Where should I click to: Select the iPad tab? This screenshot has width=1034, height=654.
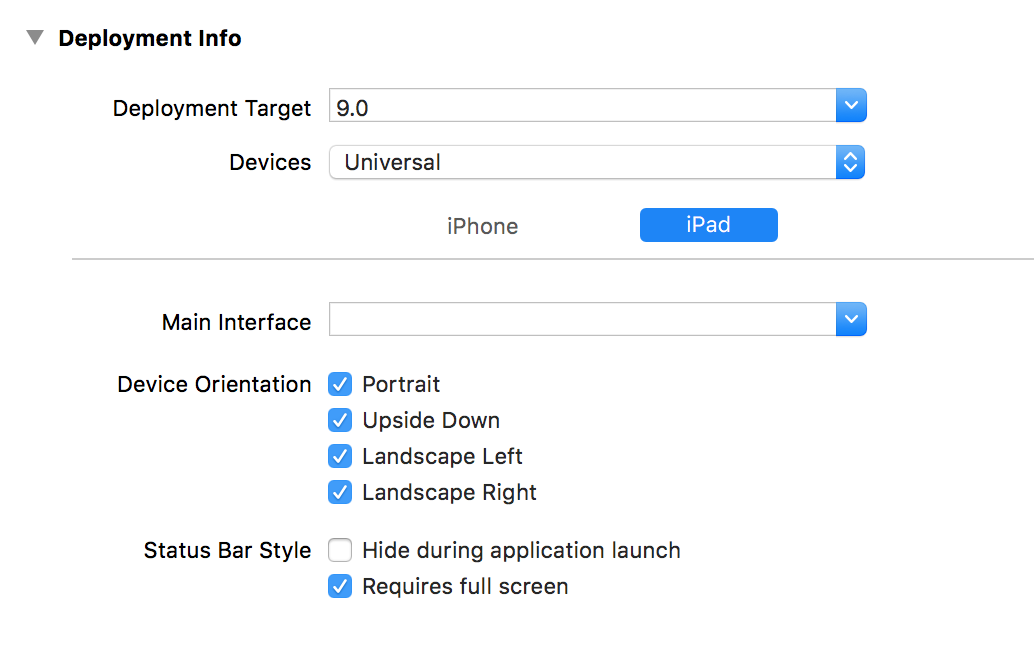(x=708, y=225)
